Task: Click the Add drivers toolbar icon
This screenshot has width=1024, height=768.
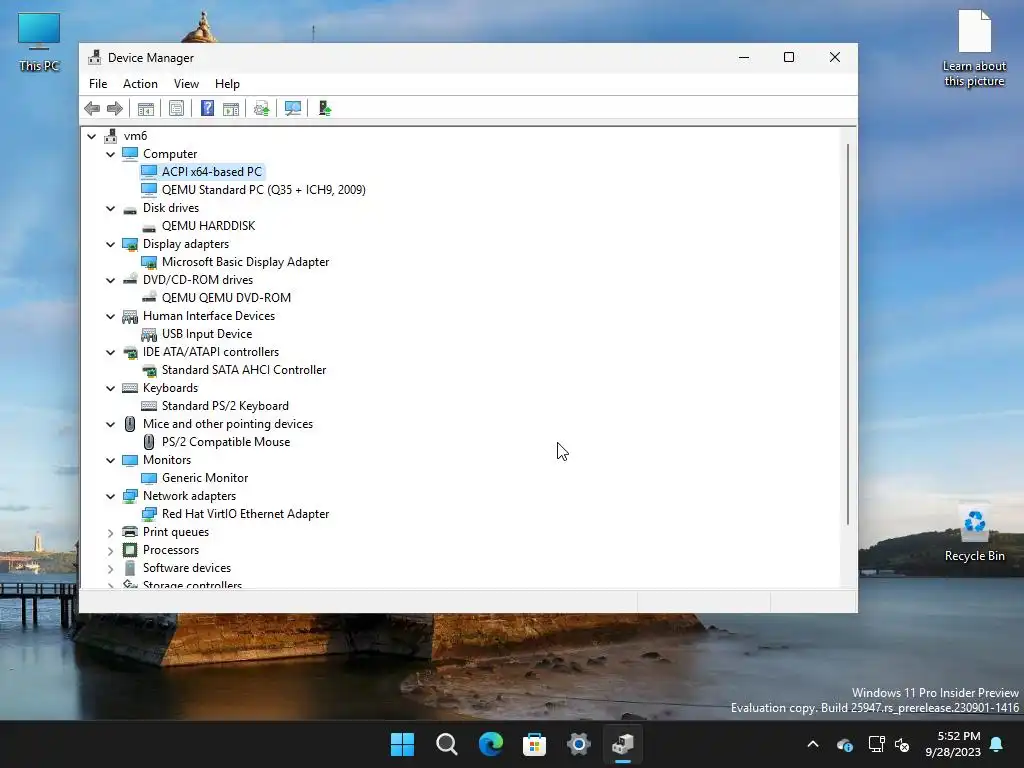Action: coord(325,108)
